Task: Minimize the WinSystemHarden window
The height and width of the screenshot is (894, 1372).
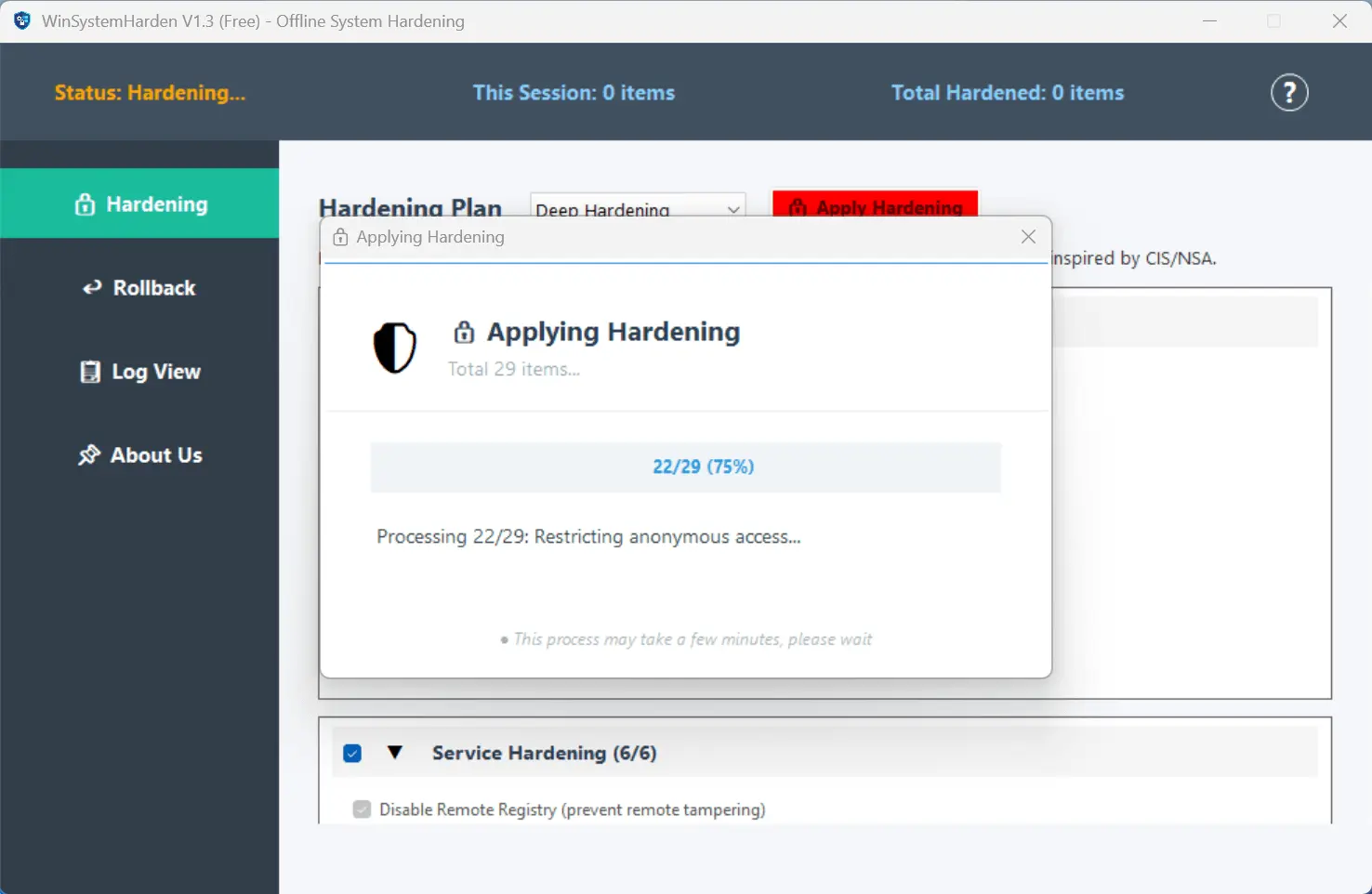Action: click(x=1209, y=20)
